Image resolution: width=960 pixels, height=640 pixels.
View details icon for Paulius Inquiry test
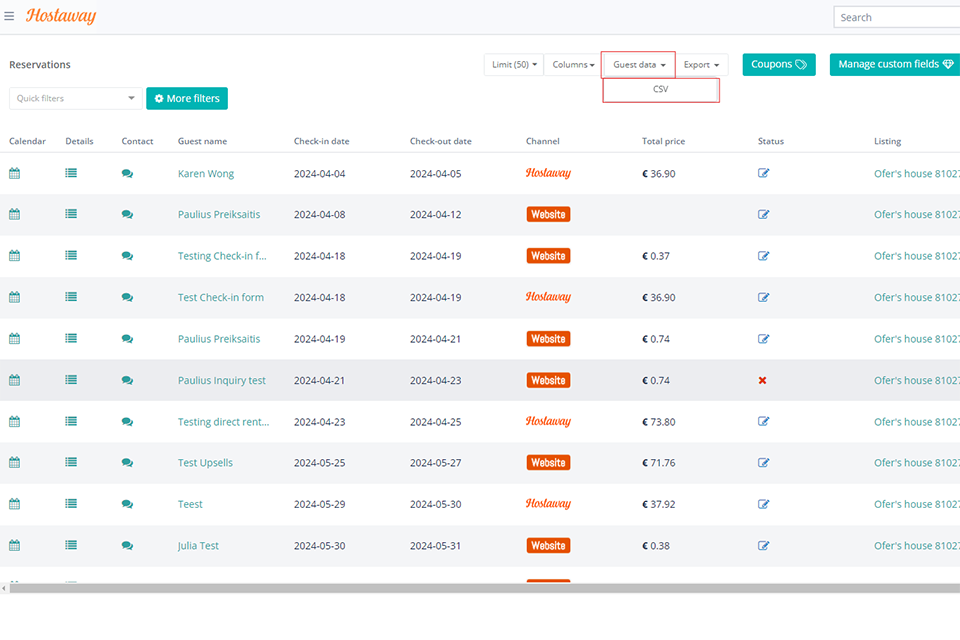click(71, 380)
